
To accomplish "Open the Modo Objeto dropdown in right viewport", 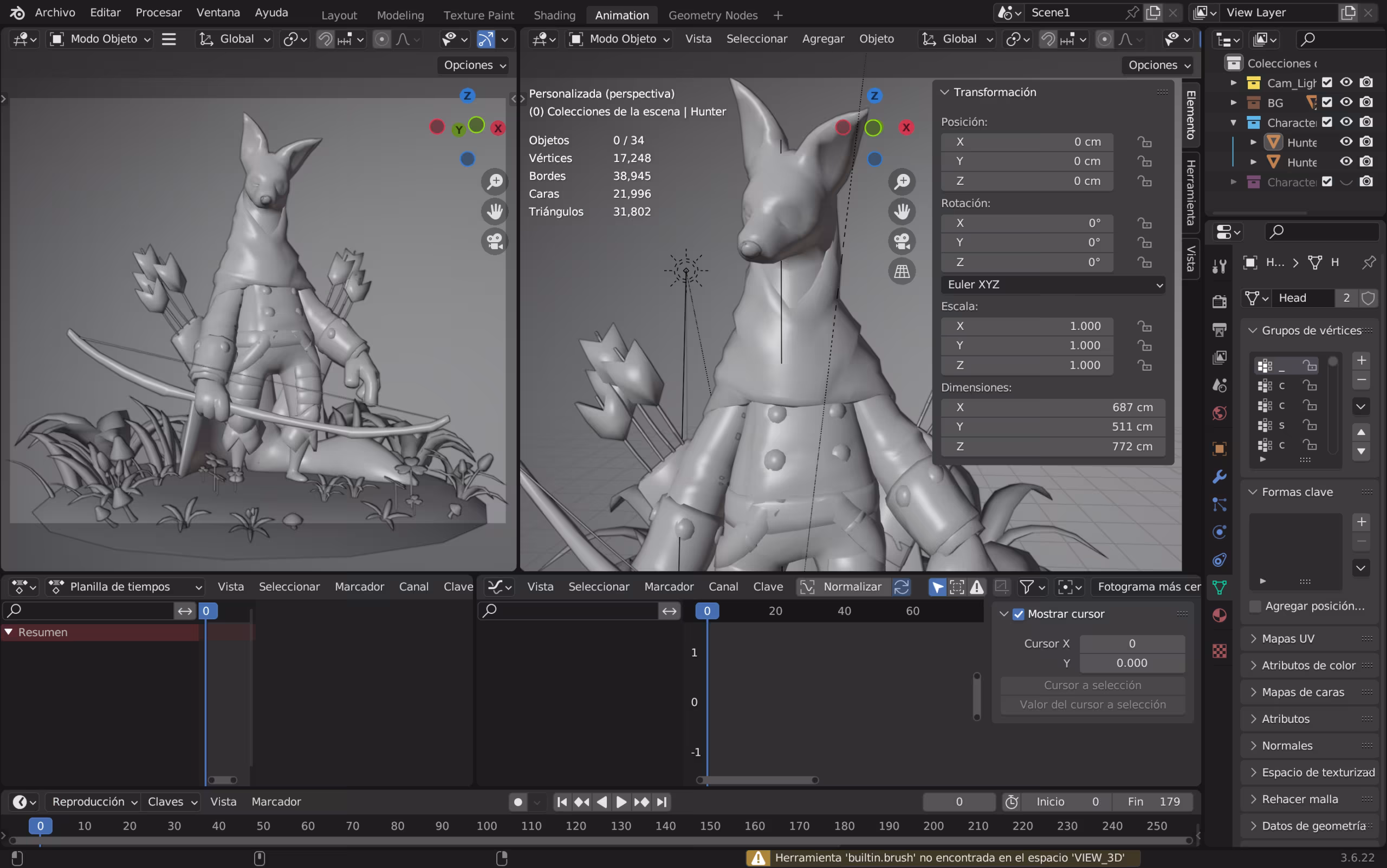I will [619, 39].
